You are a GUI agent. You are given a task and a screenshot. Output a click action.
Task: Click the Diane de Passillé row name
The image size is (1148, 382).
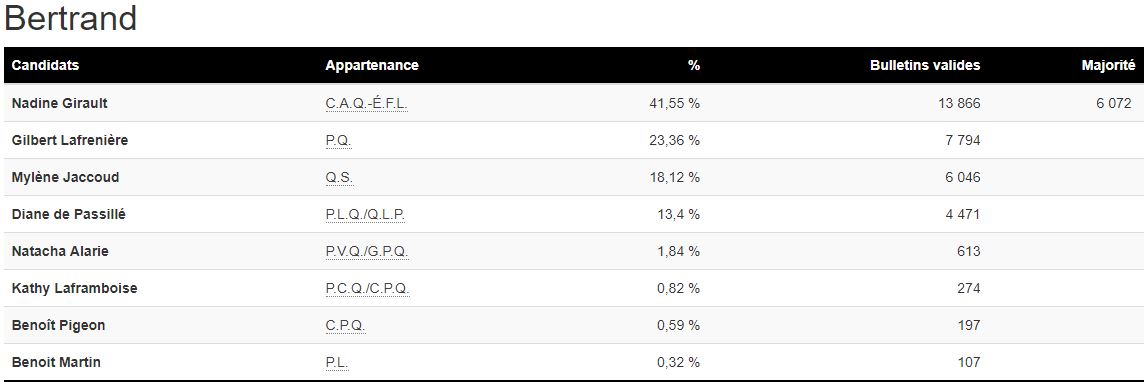pos(68,214)
